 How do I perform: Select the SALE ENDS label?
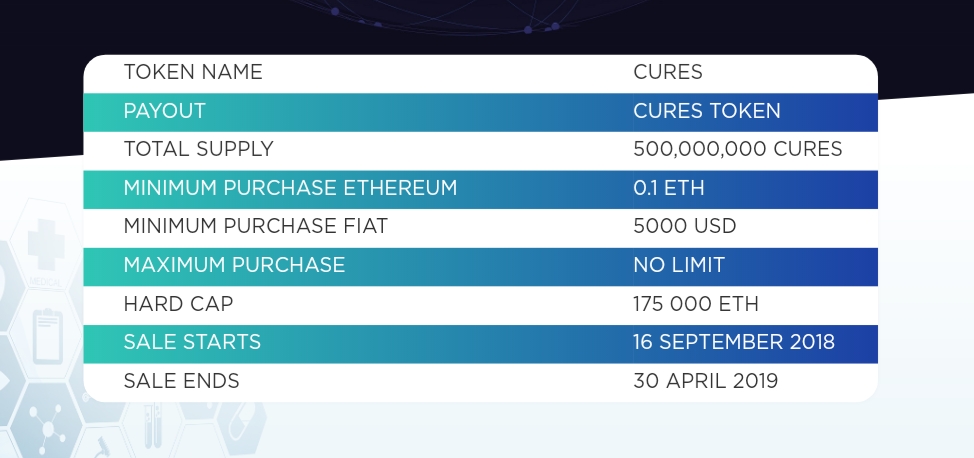tap(181, 381)
